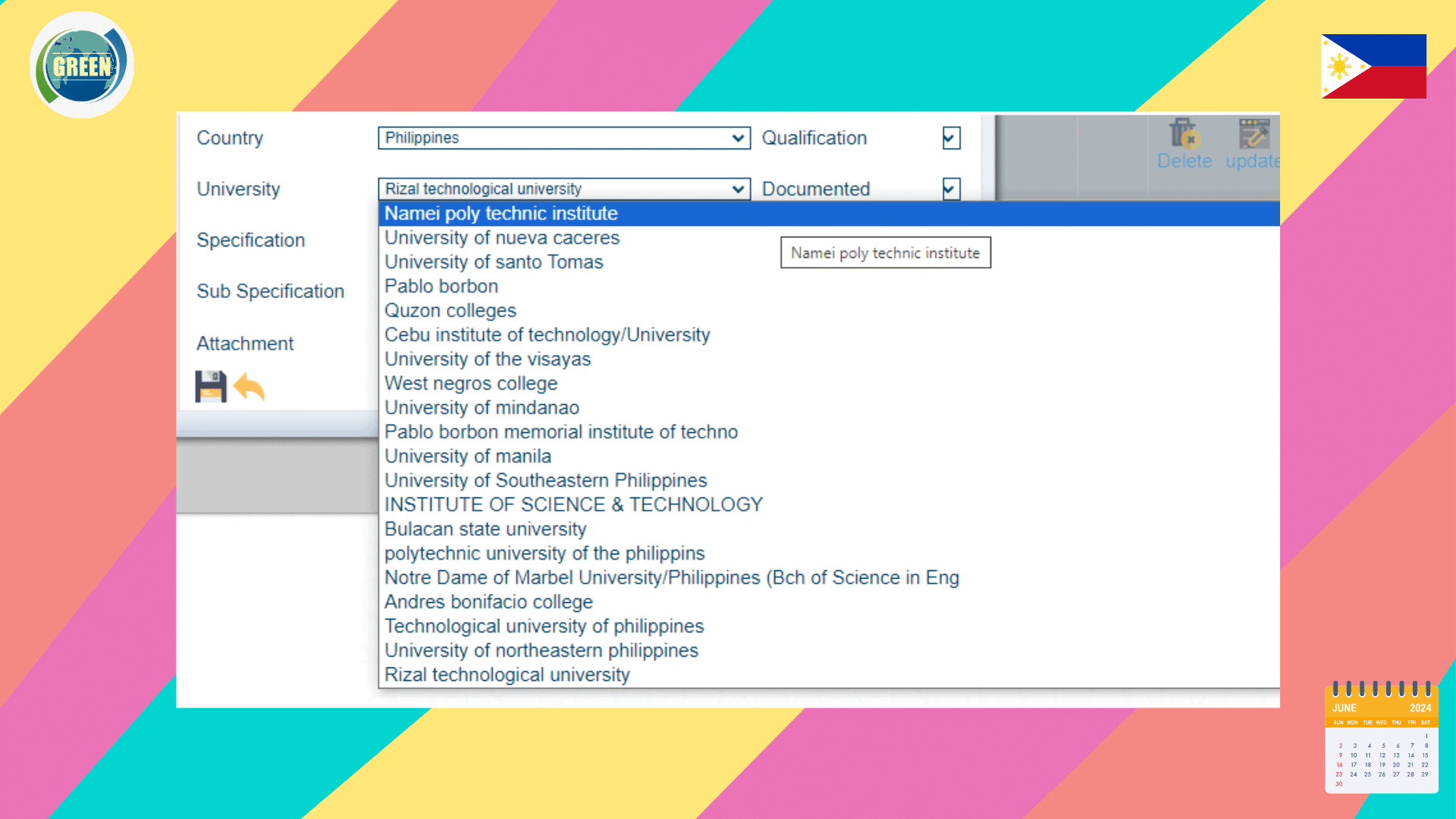
Task: Open the Country dropdown showing Philippines
Action: tap(563, 138)
